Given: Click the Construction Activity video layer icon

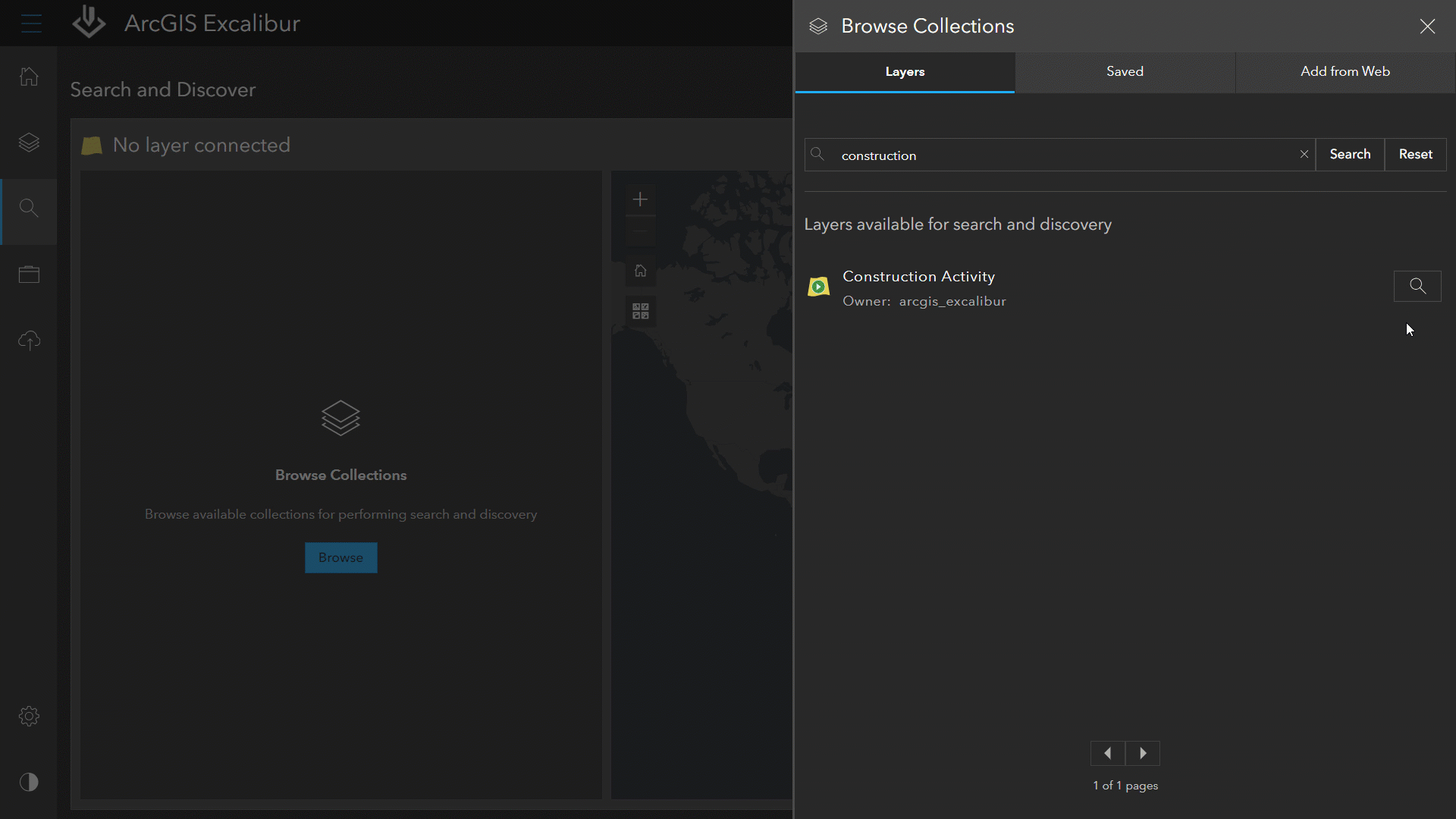Looking at the screenshot, I should coord(818,287).
